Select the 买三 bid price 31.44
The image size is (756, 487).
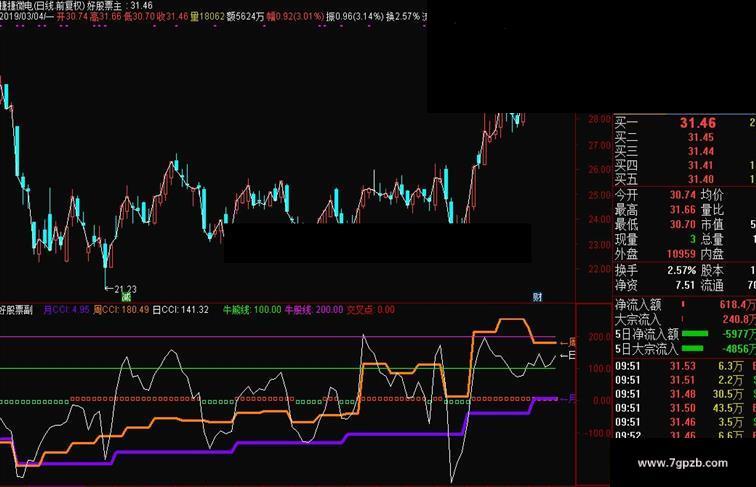(x=701, y=152)
